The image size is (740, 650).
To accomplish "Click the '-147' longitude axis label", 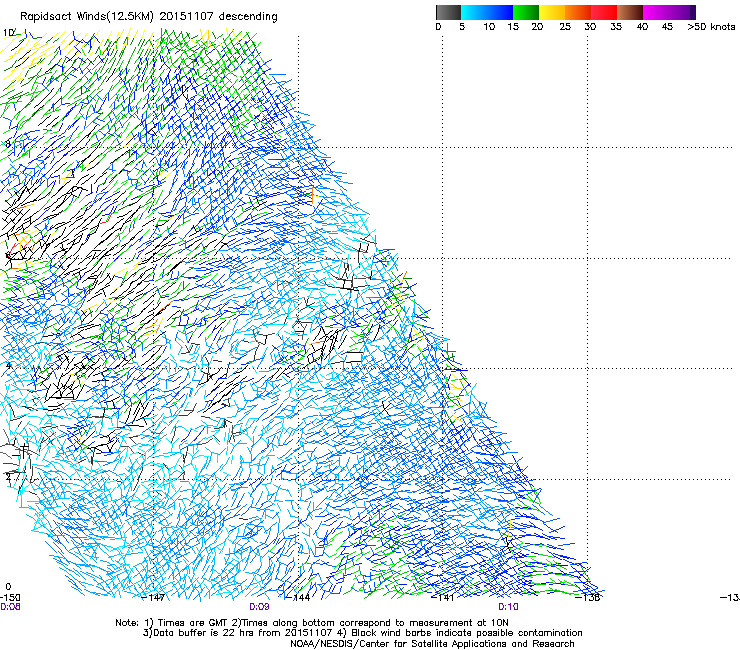I will coord(153,598).
